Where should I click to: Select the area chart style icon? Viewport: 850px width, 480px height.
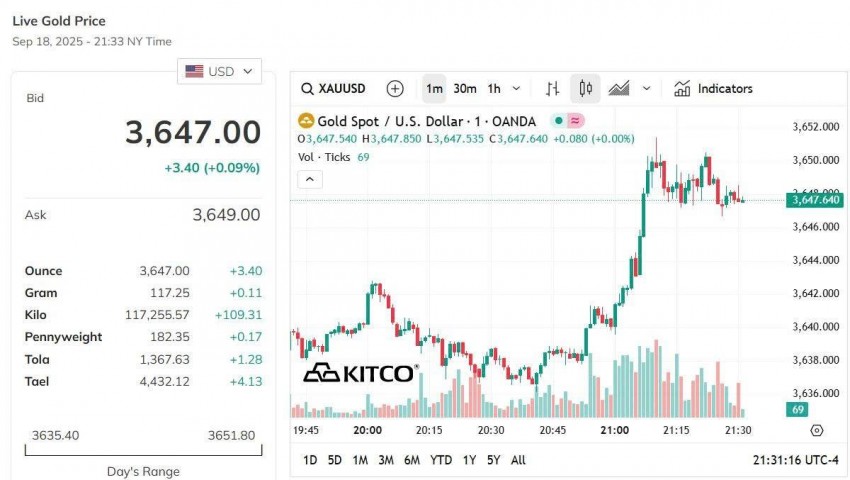pyautogui.click(x=618, y=89)
